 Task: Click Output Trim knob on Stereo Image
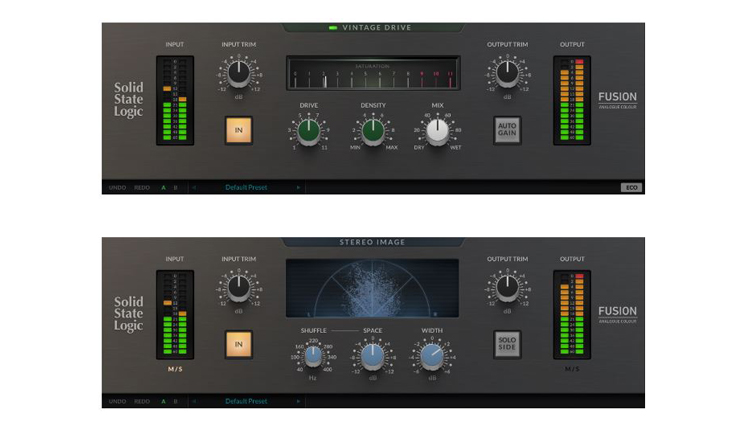(x=506, y=288)
